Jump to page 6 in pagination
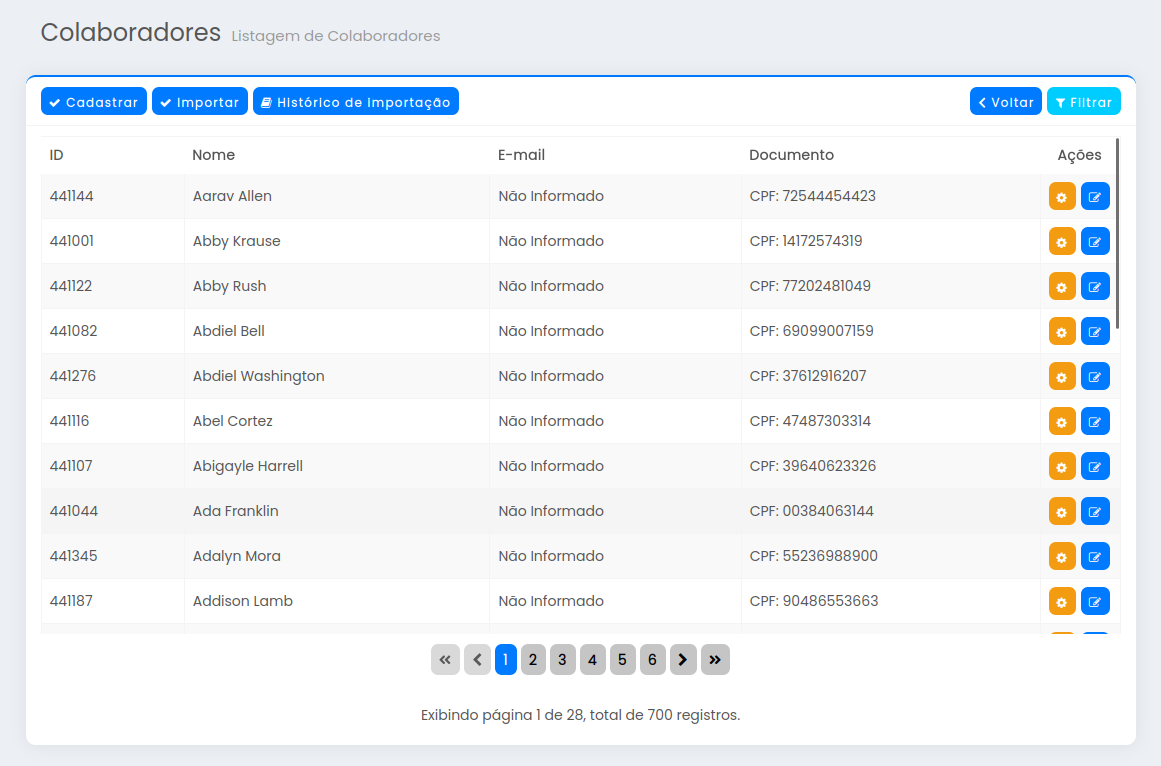This screenshot has height=766, width=1161. (x=652, y=660)
